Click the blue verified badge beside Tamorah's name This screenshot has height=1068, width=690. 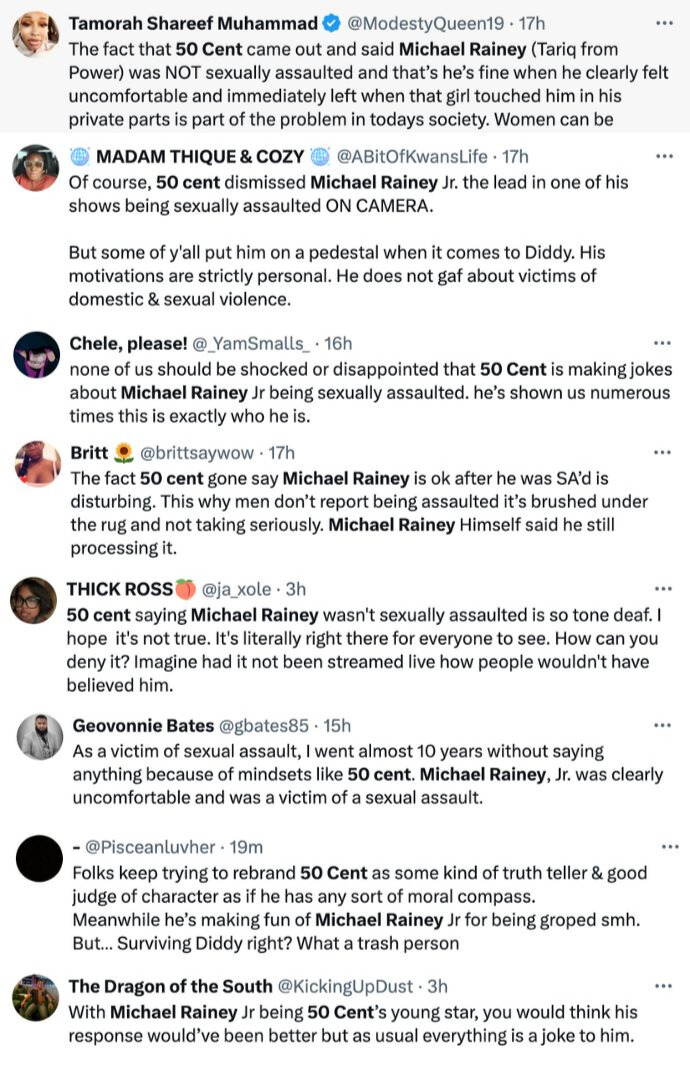click(332, 24)
